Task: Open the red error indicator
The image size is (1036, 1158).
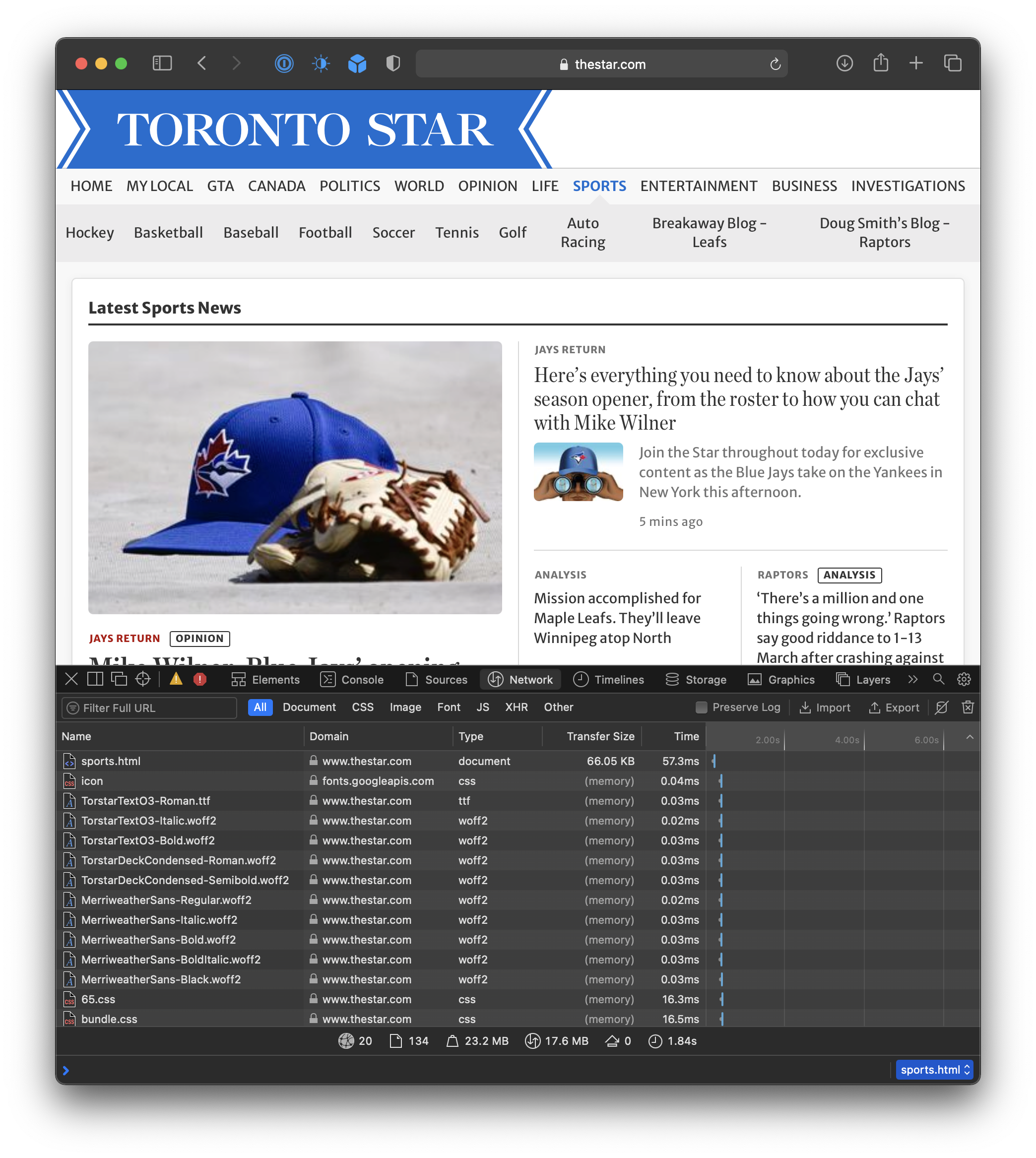Action: pyautogui.click(x=200, y=679)
